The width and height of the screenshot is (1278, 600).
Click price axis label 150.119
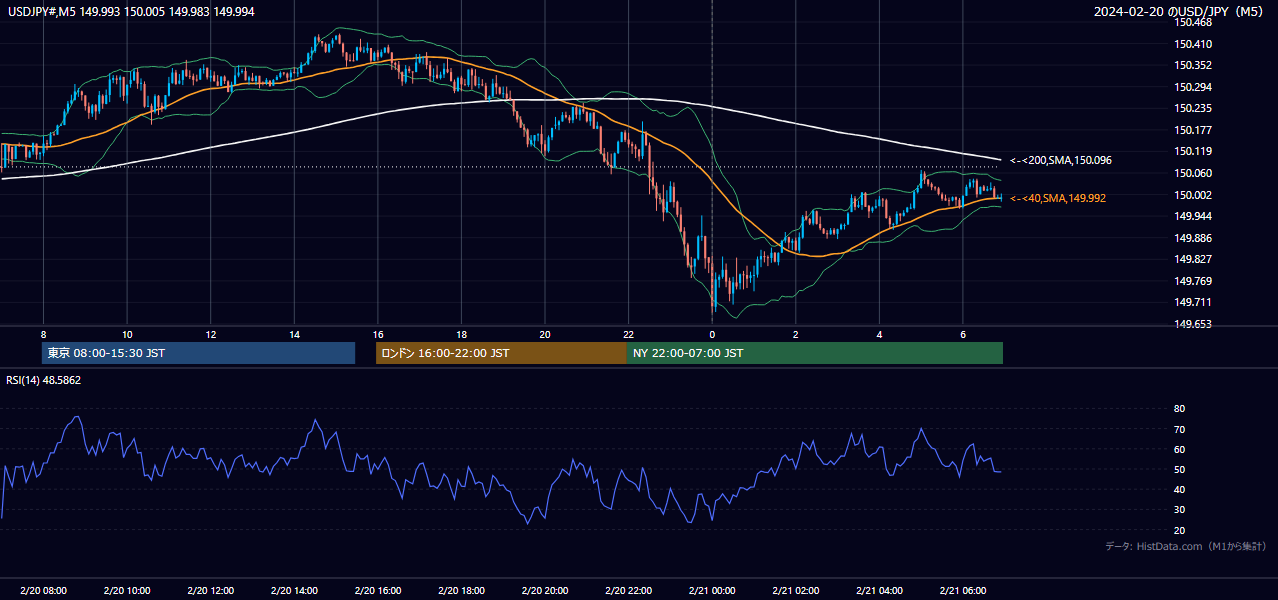click(x=1193, y=151)
